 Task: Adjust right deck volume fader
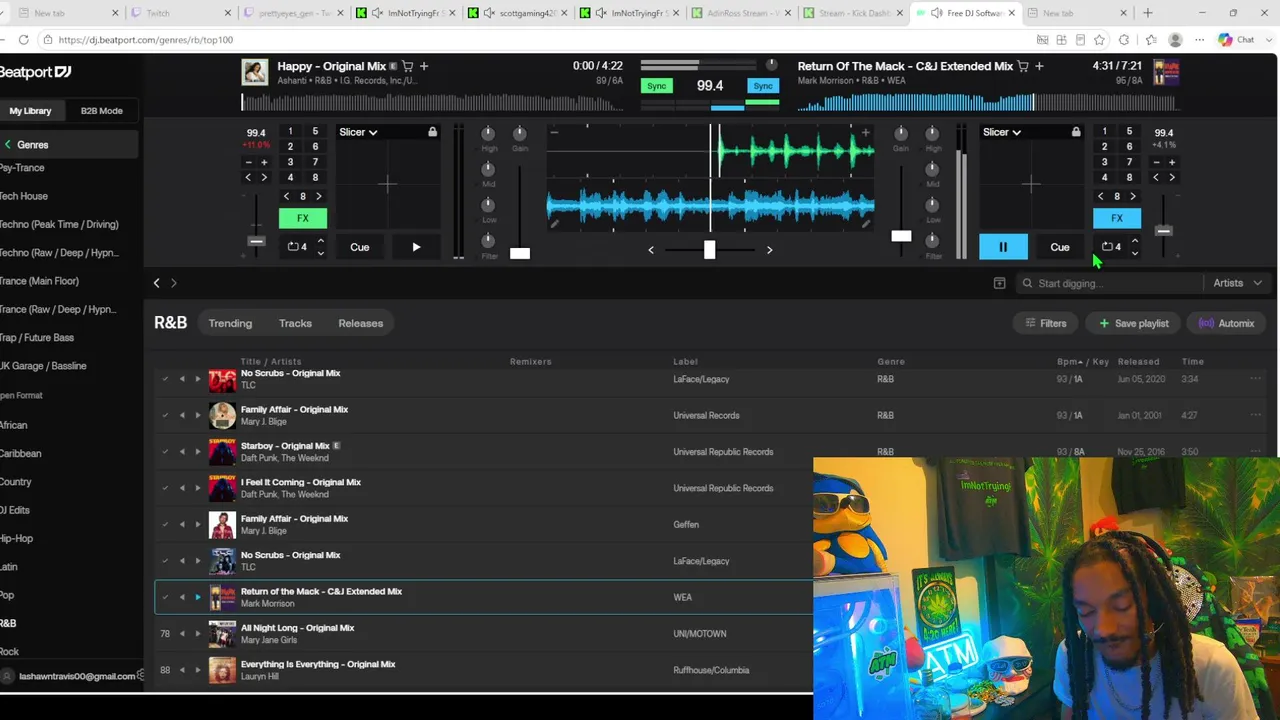point(901,236)
